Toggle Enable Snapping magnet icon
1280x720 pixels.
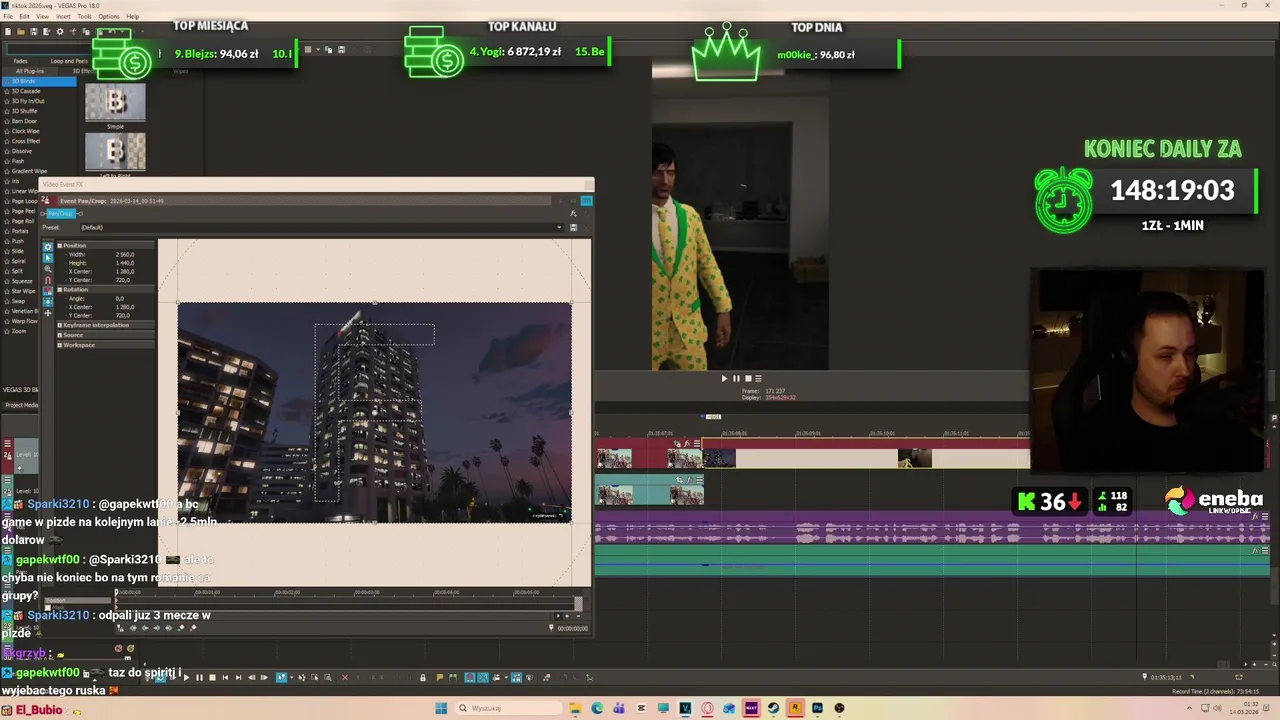coord(48,280)
